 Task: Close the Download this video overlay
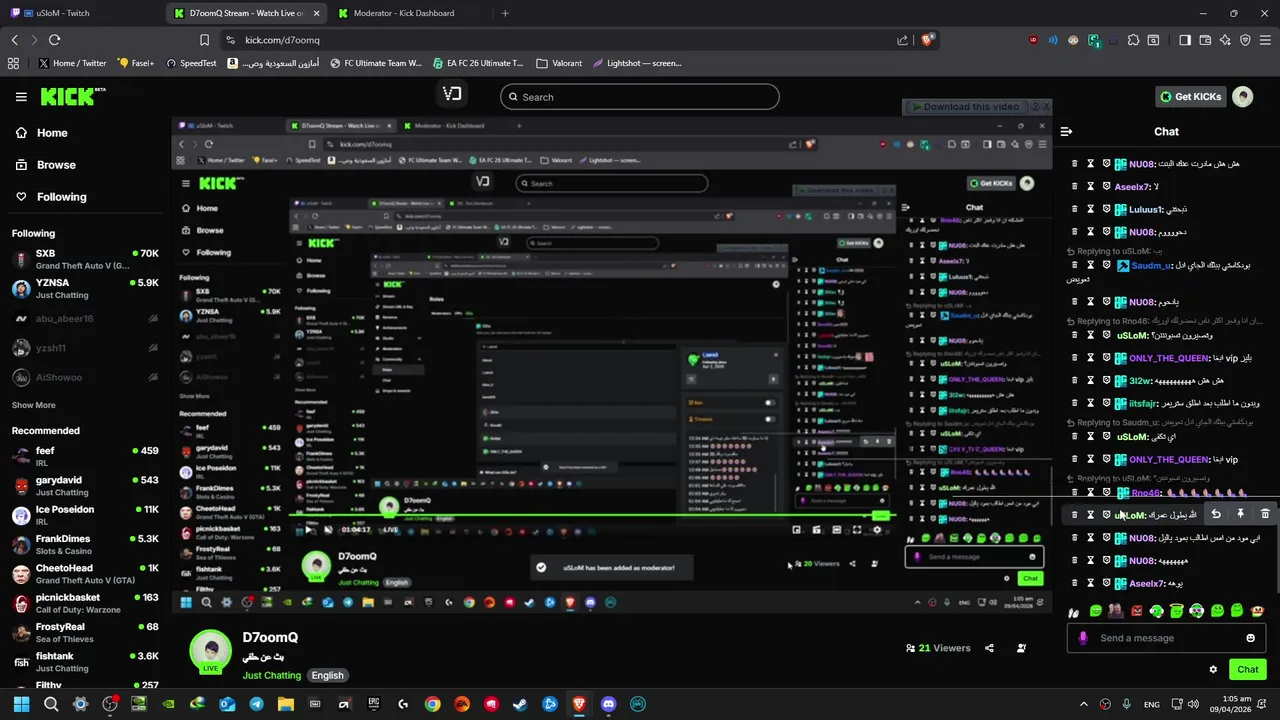pyautogui.click(x=1046, y=106)
